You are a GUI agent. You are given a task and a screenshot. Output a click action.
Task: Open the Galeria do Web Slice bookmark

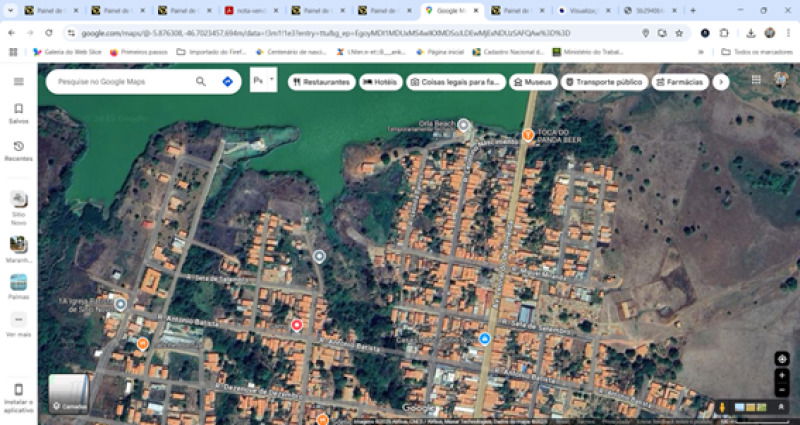pyautogui.click(x=67, y=52)
